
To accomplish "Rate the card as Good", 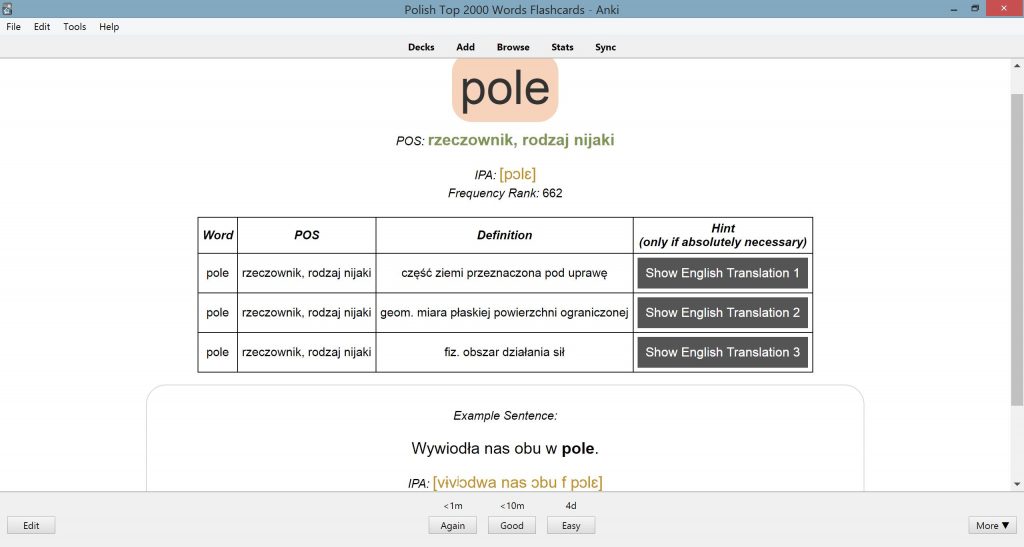I will pyautogui.click(x=512, y=525).
